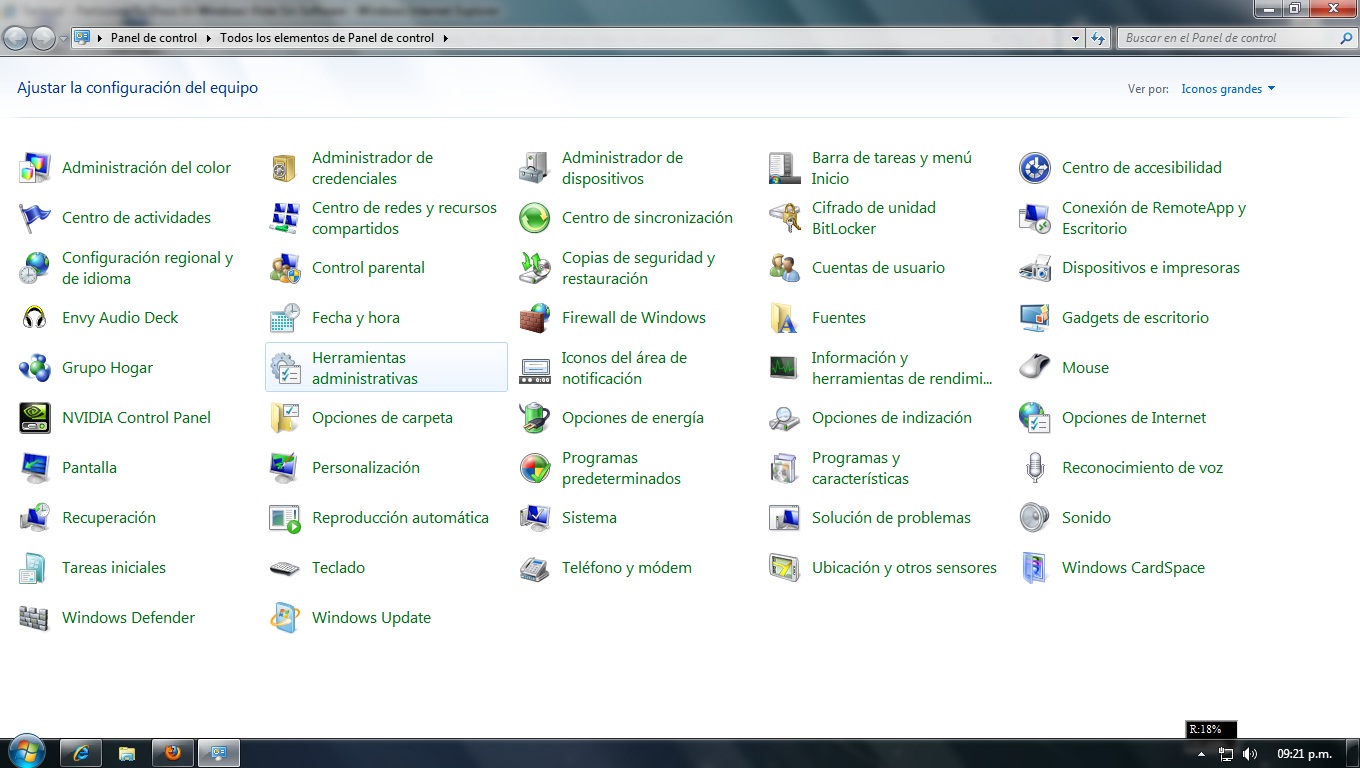Open the Programas y características link
This screenshot has width=1360, height=768.
(x=860, y=468)
